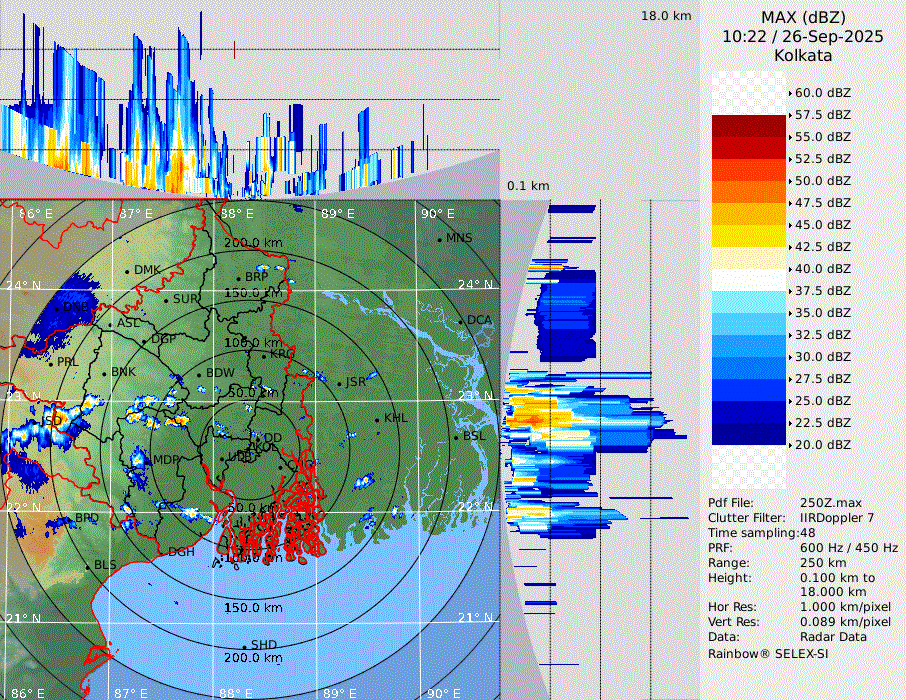Viewport: 906px width, 700px height.
Task: Click the MAX (dBZ) title text
Action: (x=802, y=17)
